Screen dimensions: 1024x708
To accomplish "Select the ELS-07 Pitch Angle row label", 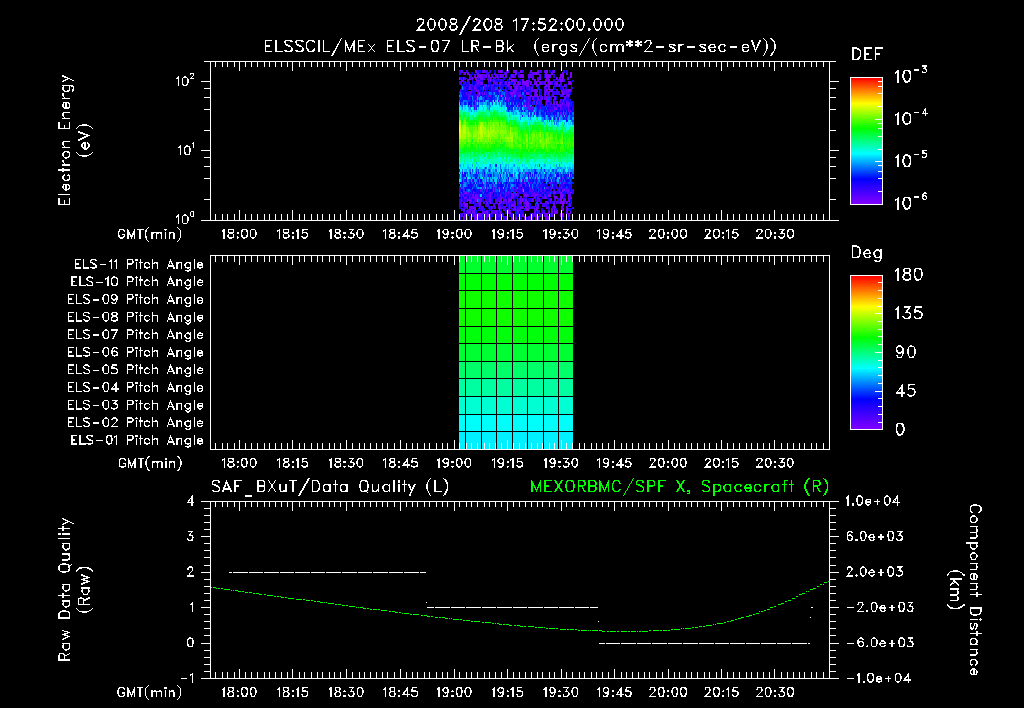I will point(135,334).
